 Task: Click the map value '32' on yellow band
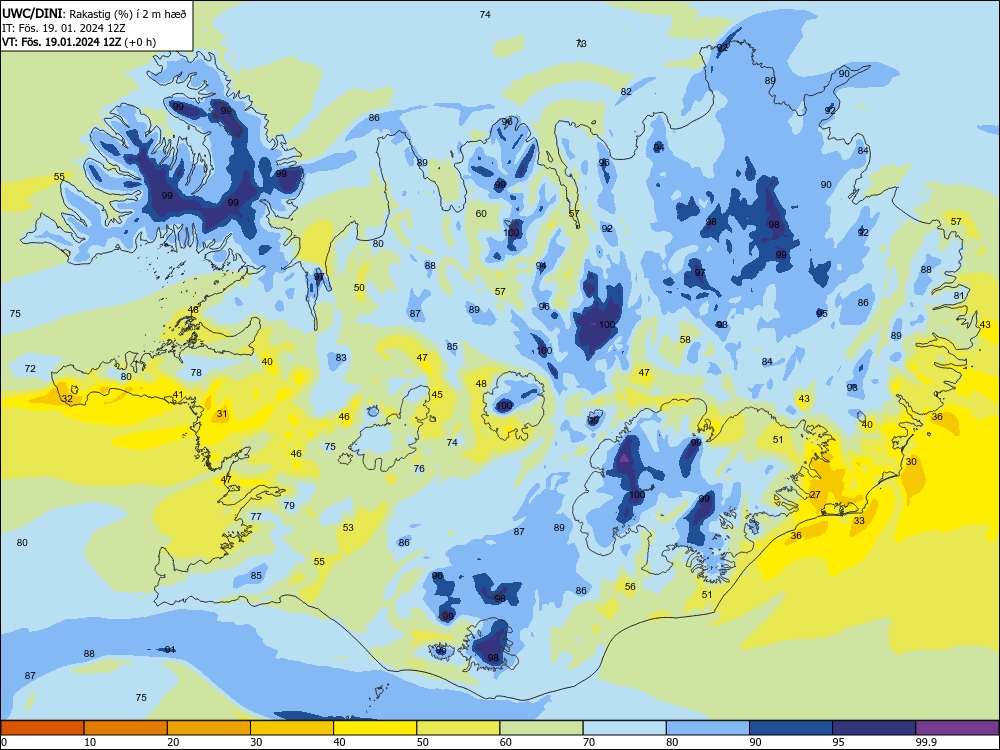tap(67, 399)
